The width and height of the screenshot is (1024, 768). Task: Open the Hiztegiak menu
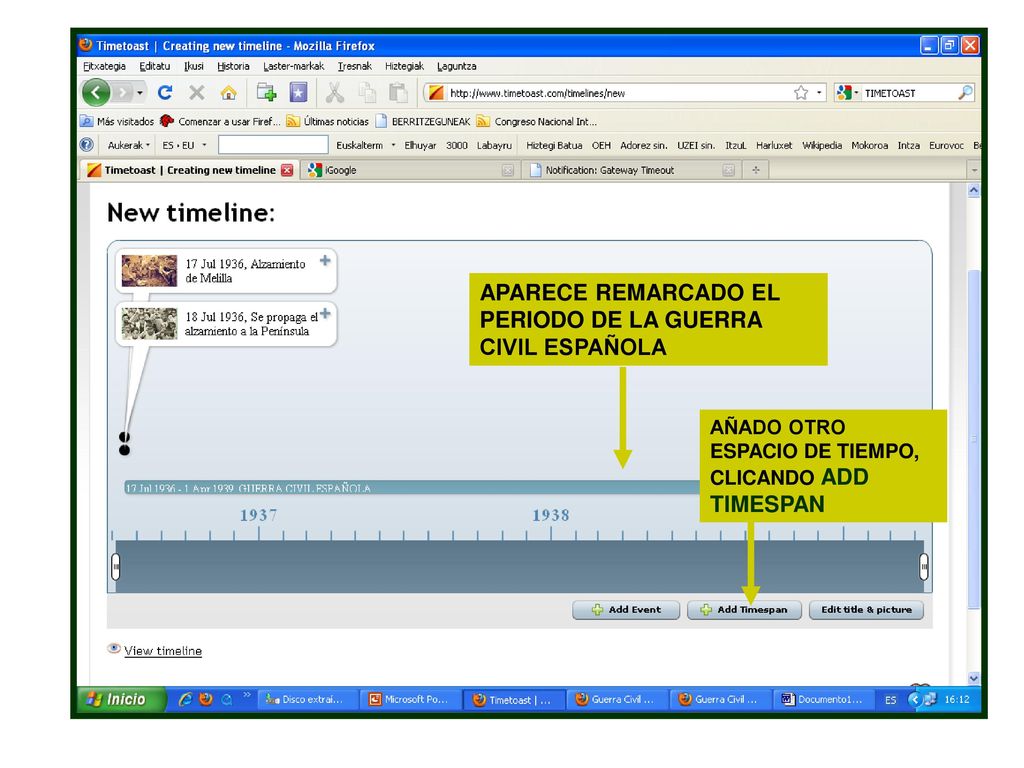[x=404, y=66]
